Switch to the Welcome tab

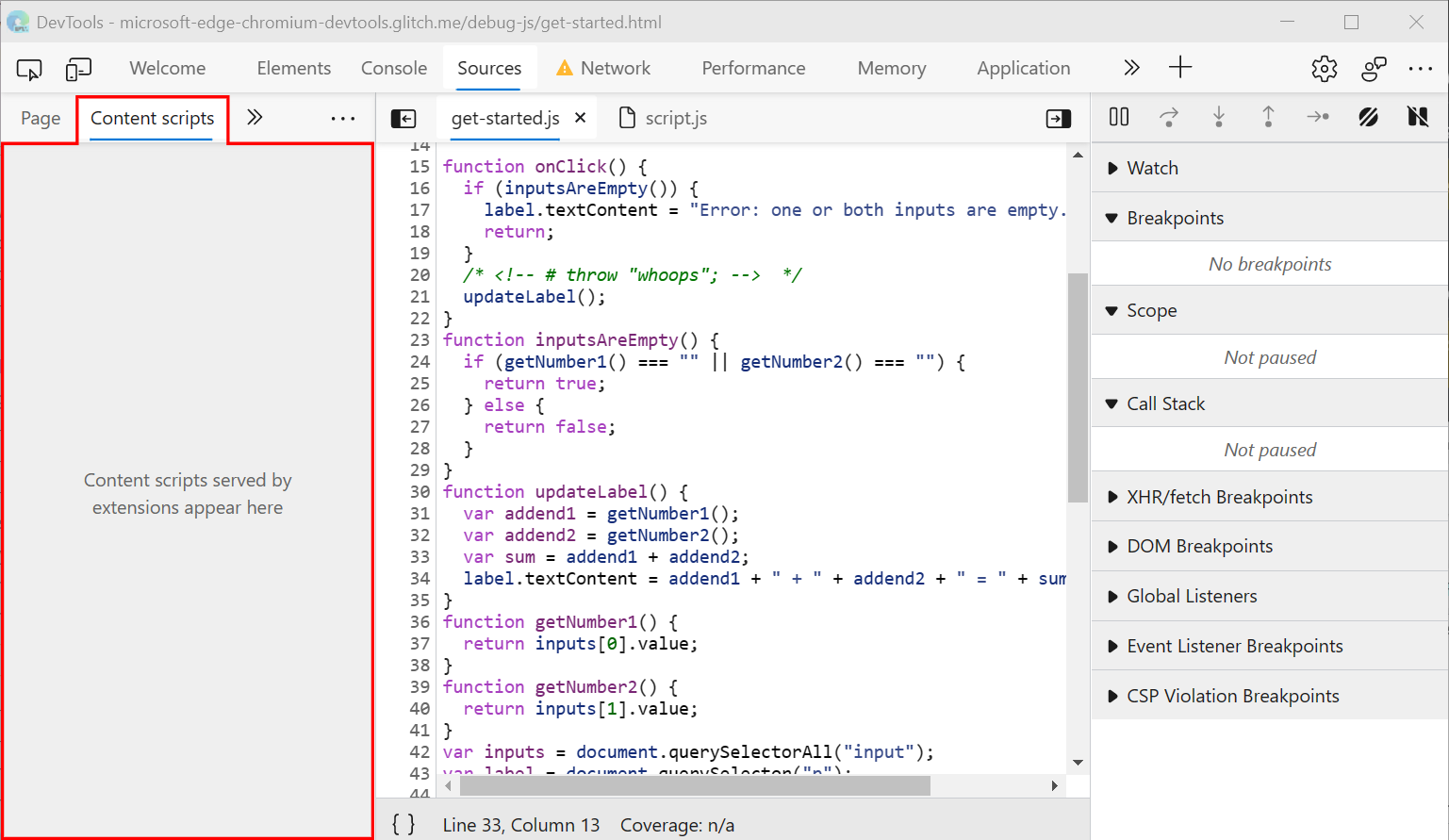pyautogui.click(x=168, y=68)
